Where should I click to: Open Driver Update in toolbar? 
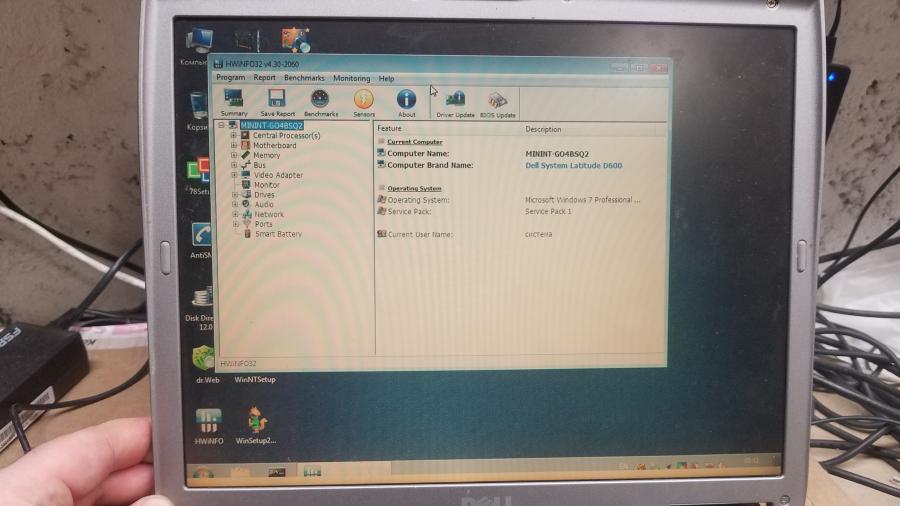tap(455, 104)
